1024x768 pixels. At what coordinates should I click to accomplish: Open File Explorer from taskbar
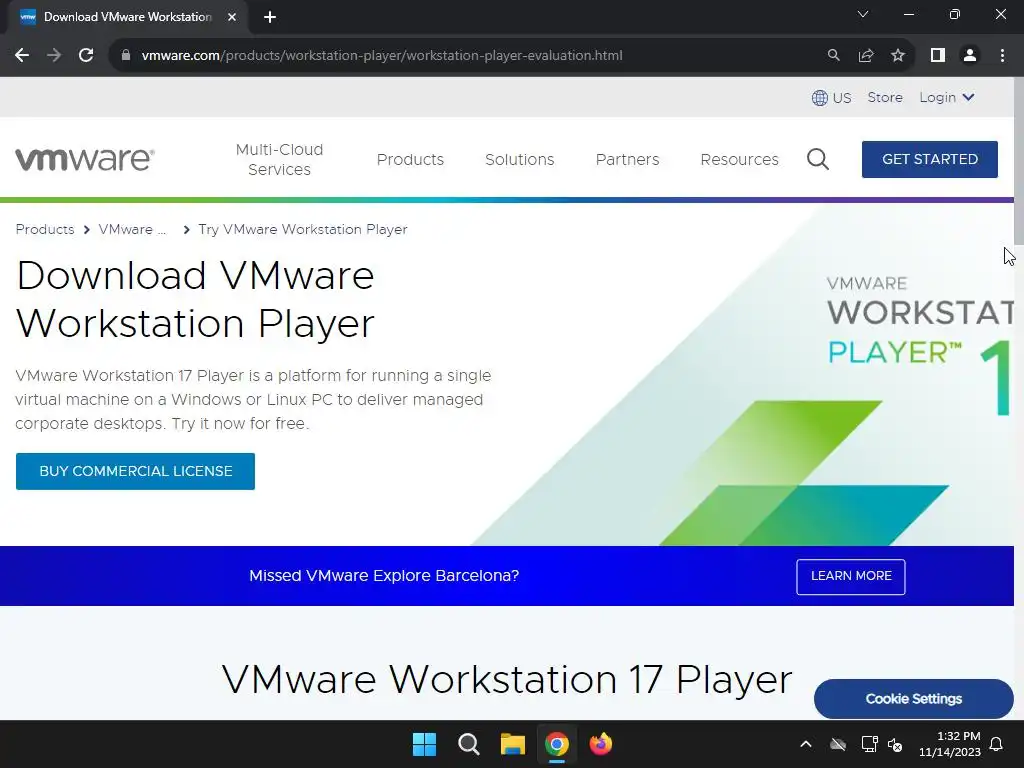tap(513, 744)
